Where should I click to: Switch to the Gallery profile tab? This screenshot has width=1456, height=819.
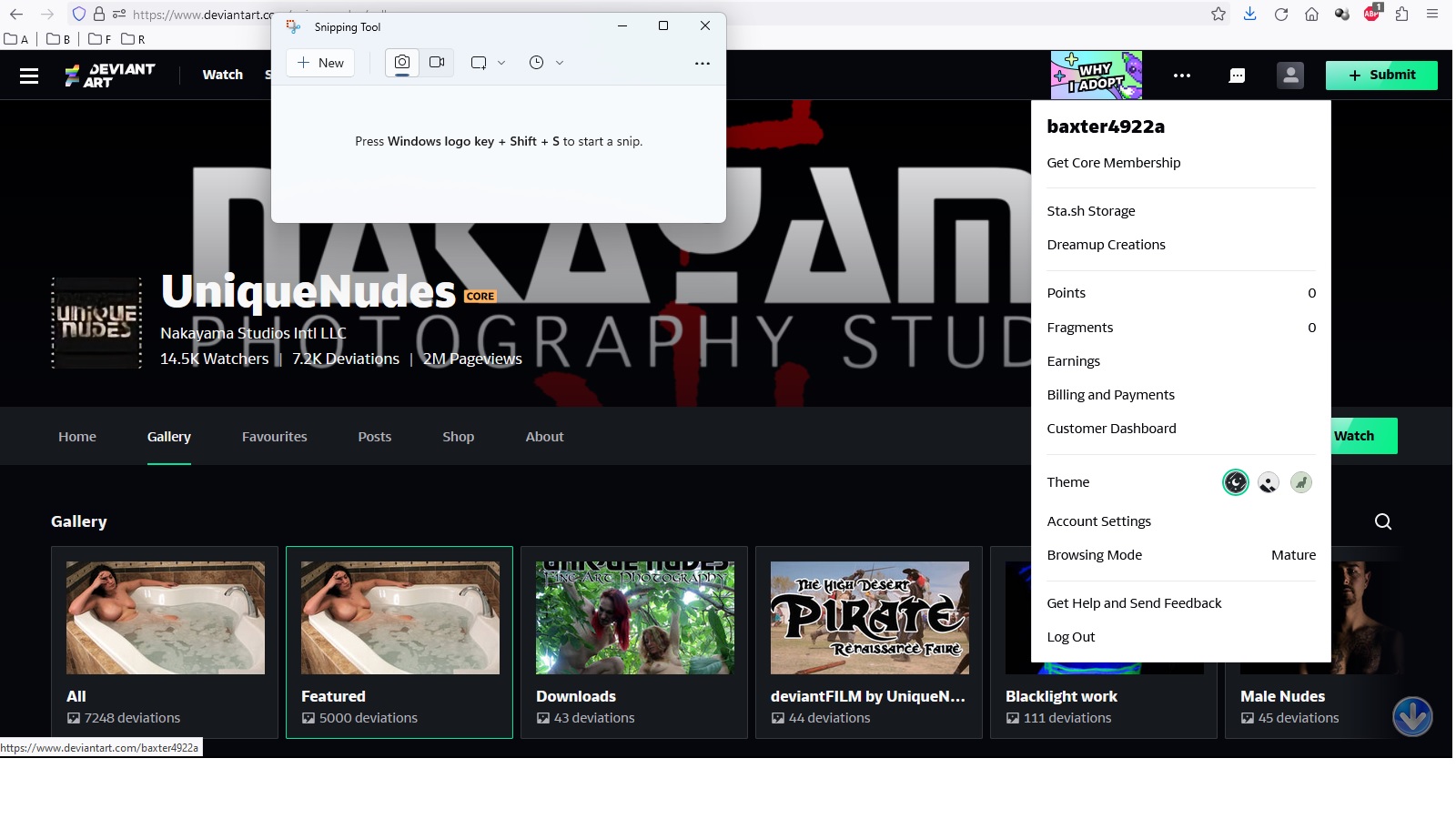[x=169, y=437]
